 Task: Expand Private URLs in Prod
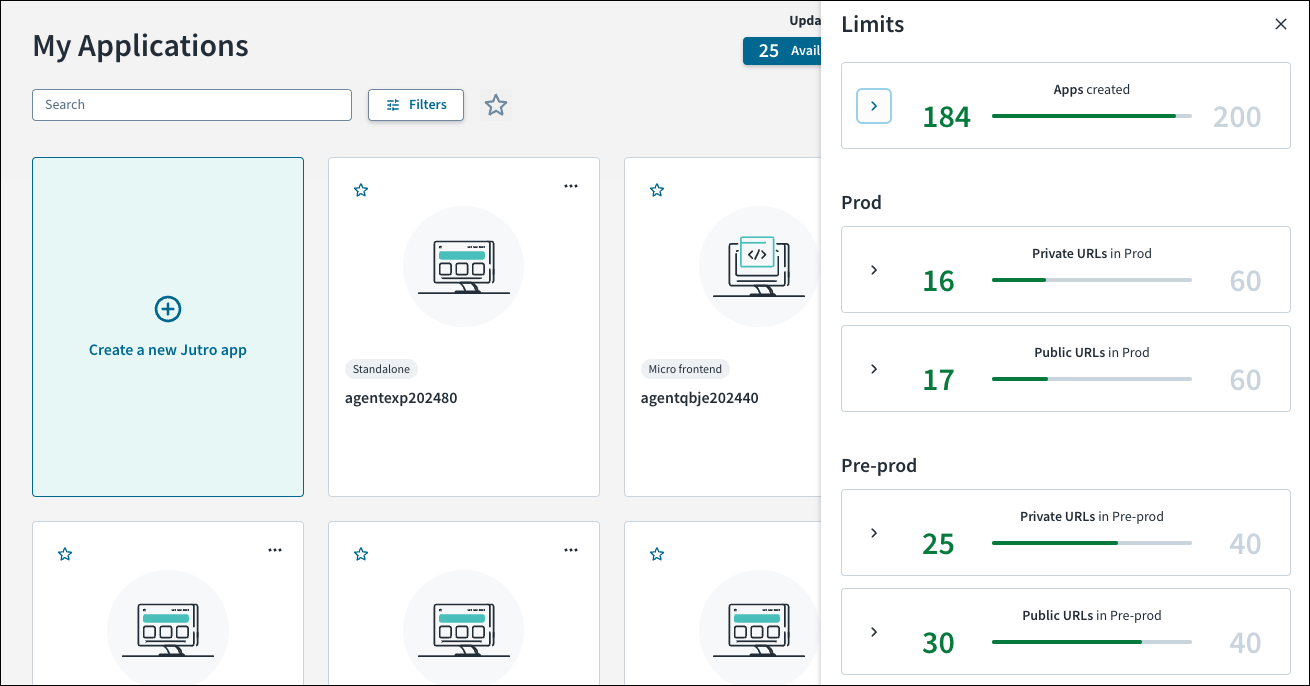[874, 270]
